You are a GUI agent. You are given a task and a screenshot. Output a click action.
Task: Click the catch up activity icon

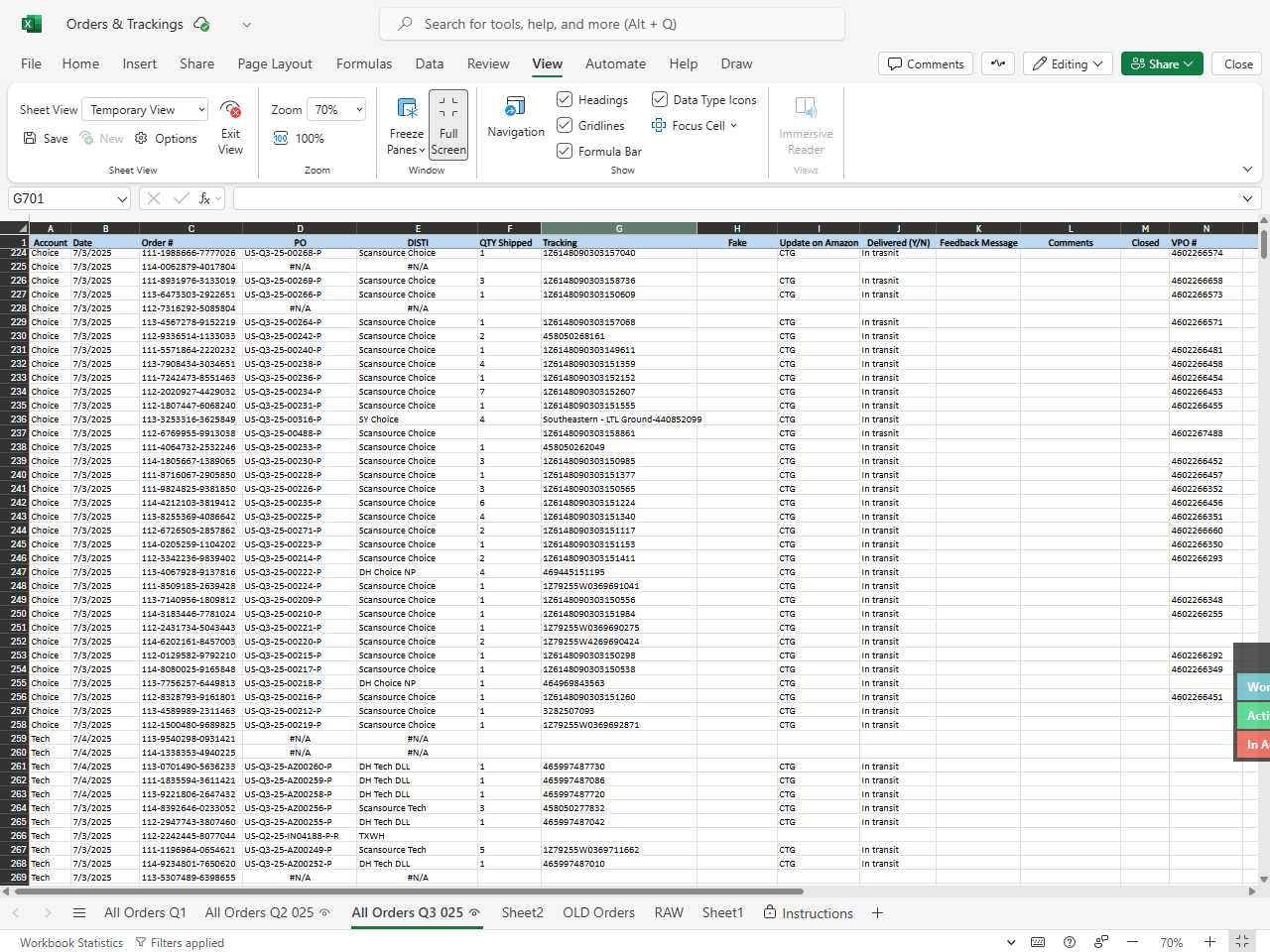click(998, 63)
